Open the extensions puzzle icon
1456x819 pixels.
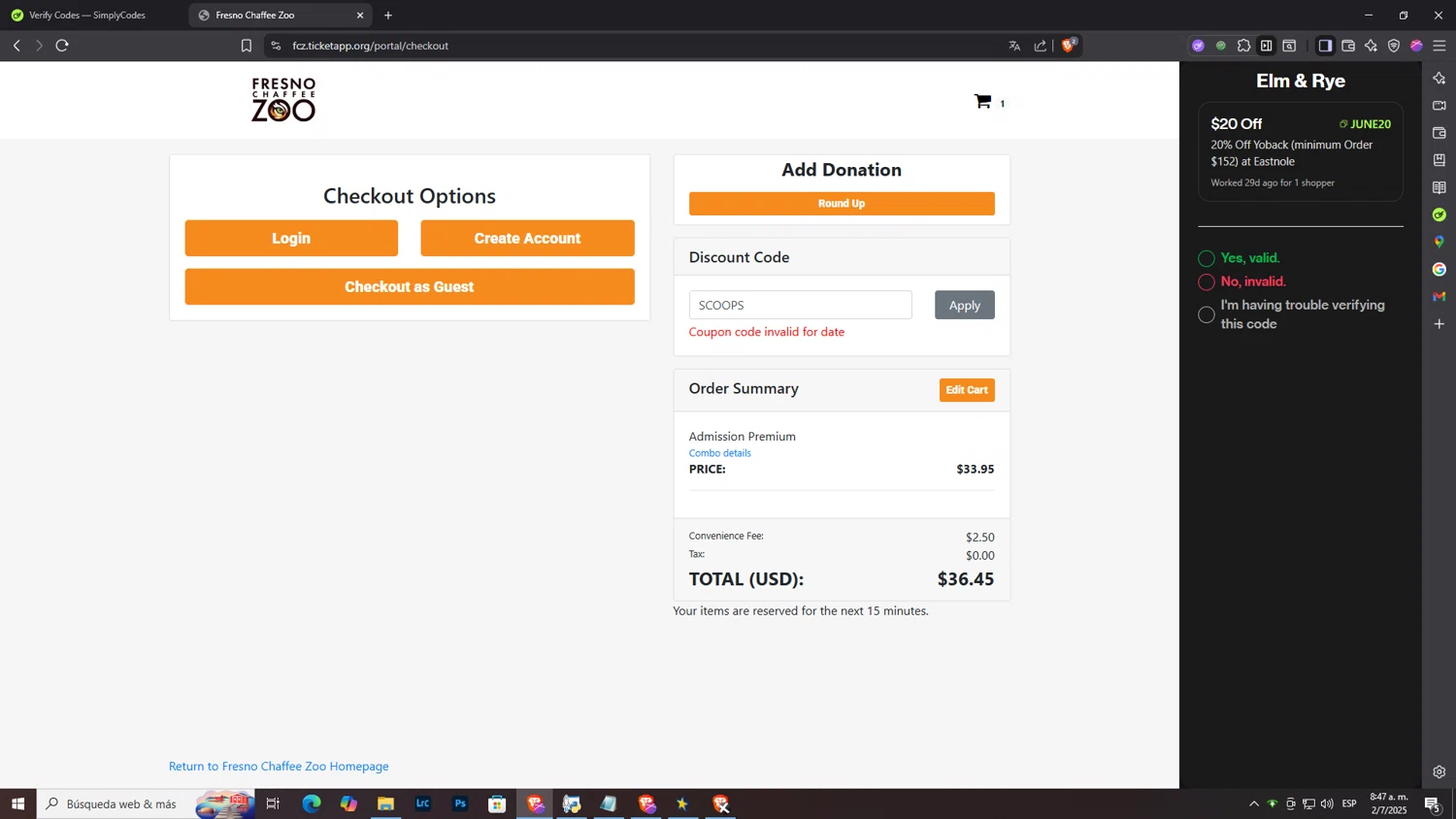[x=1243, y=46]
